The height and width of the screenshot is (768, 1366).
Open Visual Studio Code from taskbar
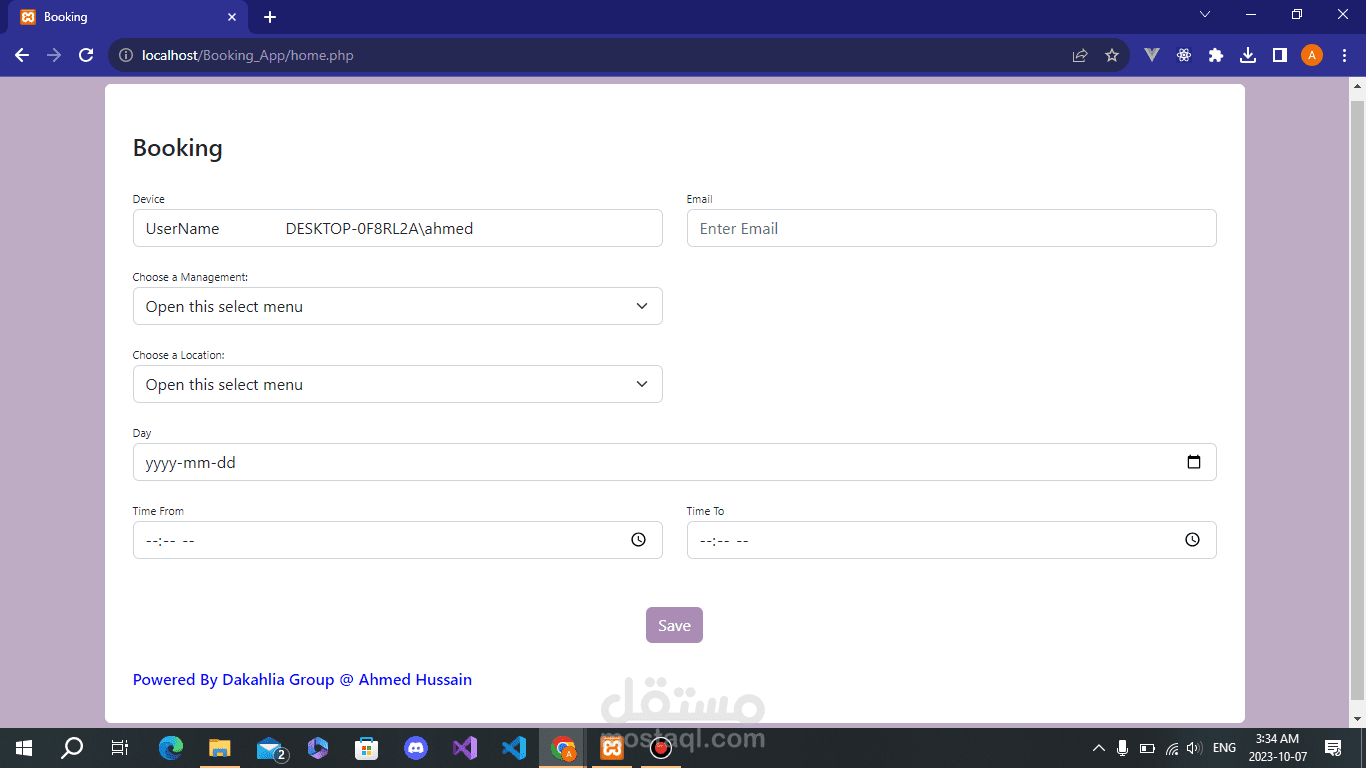514,748
